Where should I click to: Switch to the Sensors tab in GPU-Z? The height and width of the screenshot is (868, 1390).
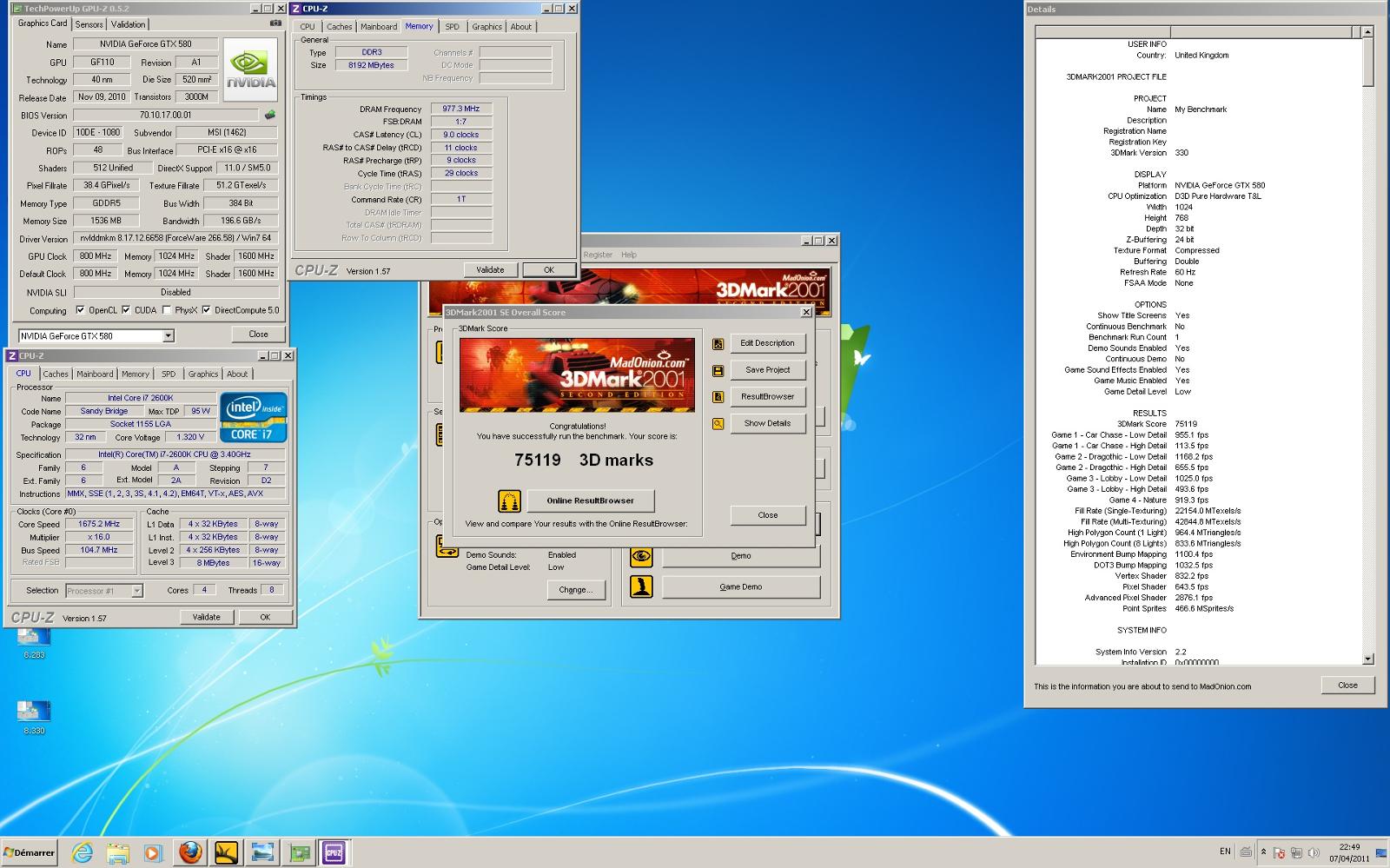(x=89, y=24)
